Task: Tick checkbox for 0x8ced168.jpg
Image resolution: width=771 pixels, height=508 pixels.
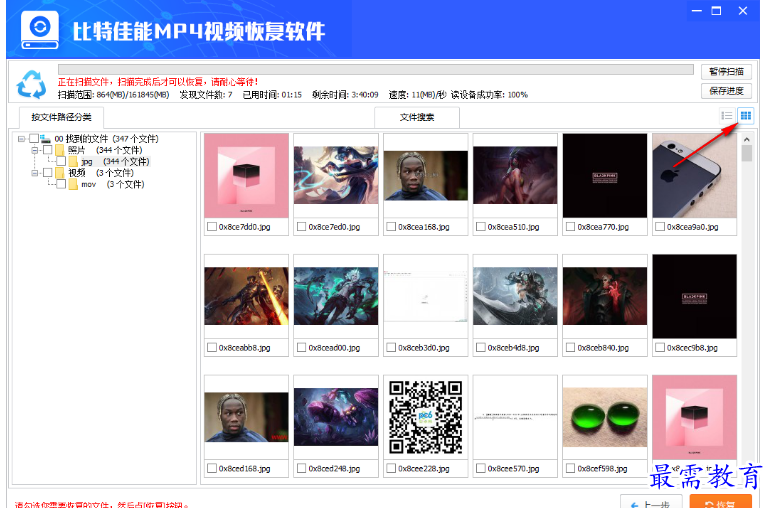Action: (212, 468)
